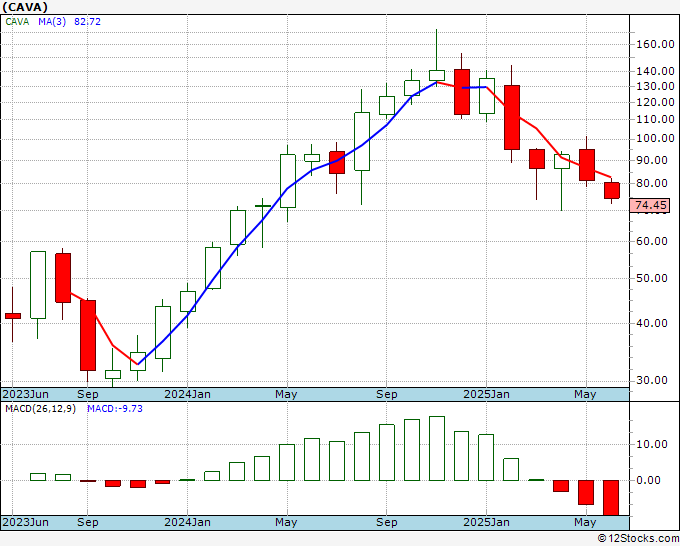This screenshot has height=546, width=680.
Task: Select the 160.00 price axis label
Action: tap(655, 44)
